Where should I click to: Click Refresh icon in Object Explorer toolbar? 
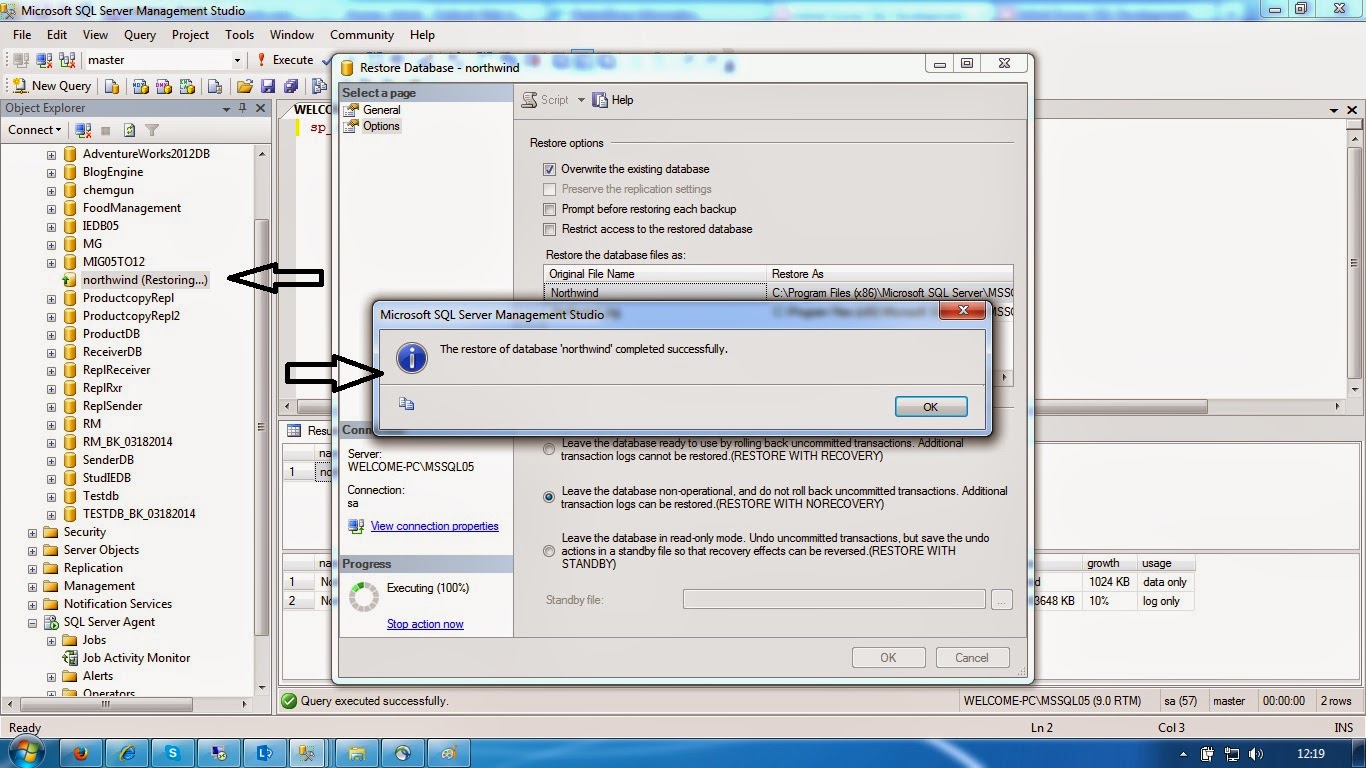(x=129, y=130)
